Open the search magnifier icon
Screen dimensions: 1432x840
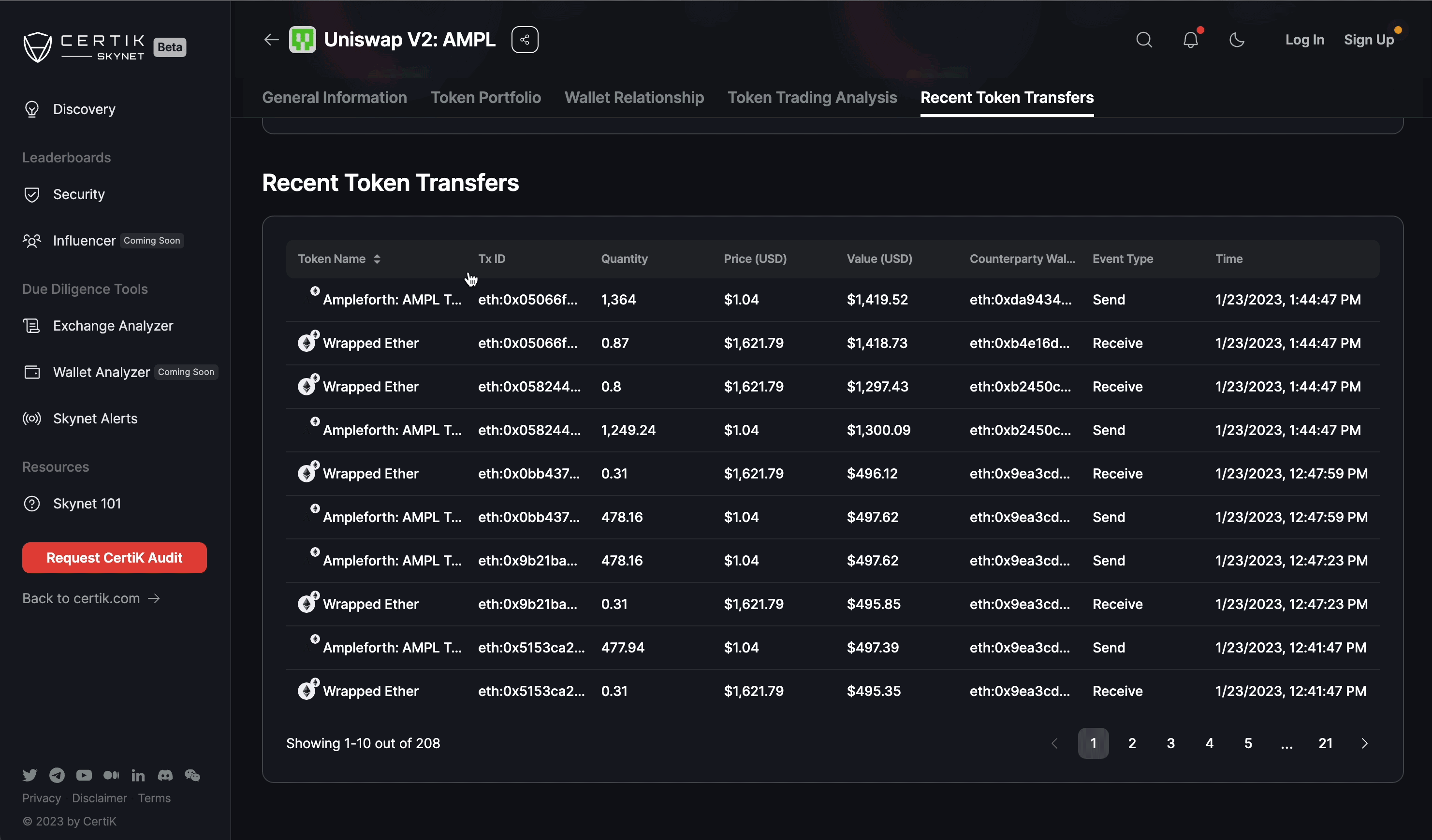point(1143,40)
